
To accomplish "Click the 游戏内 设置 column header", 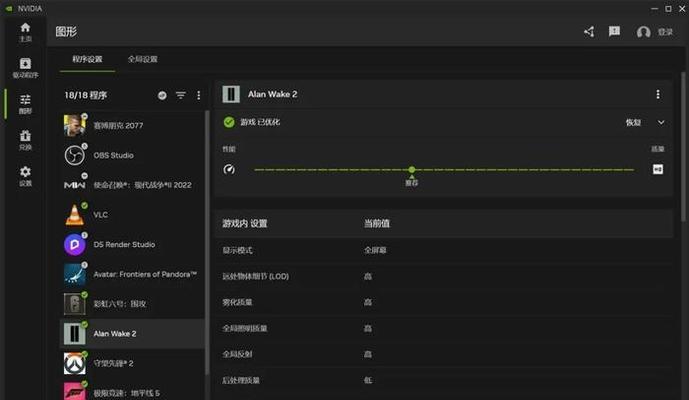I will click(x=245, y=223).
